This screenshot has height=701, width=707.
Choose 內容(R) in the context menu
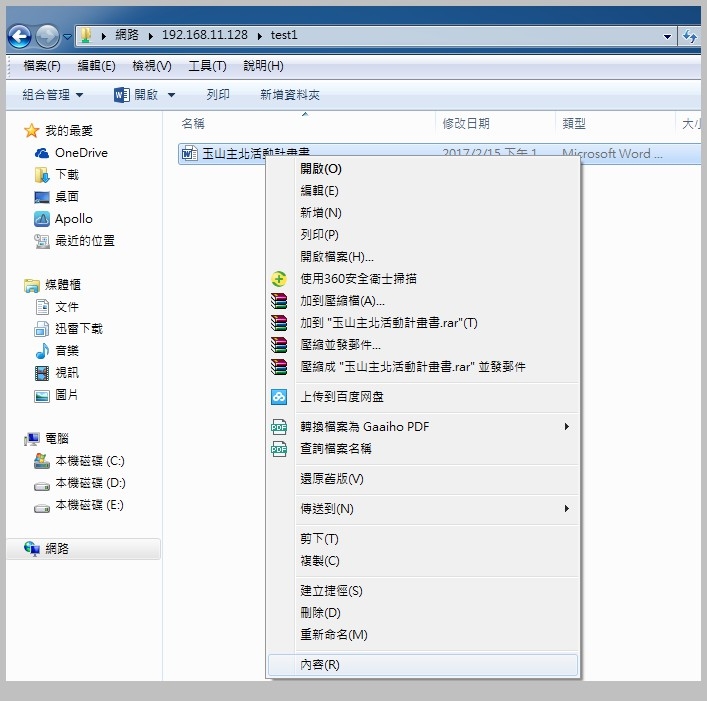click(x=422, y=665)
